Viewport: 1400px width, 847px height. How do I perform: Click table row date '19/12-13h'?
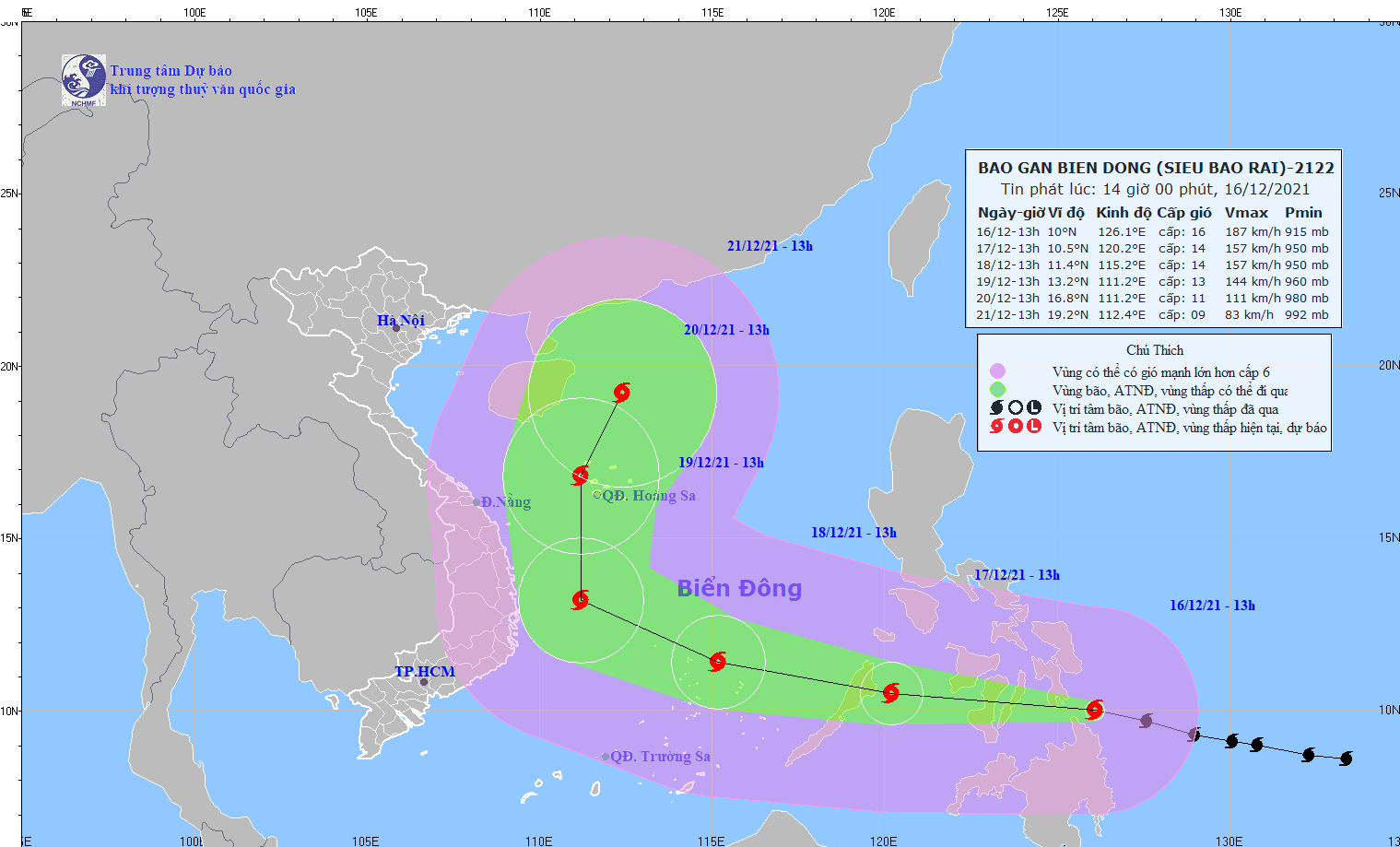click(x=1007, y=282)
